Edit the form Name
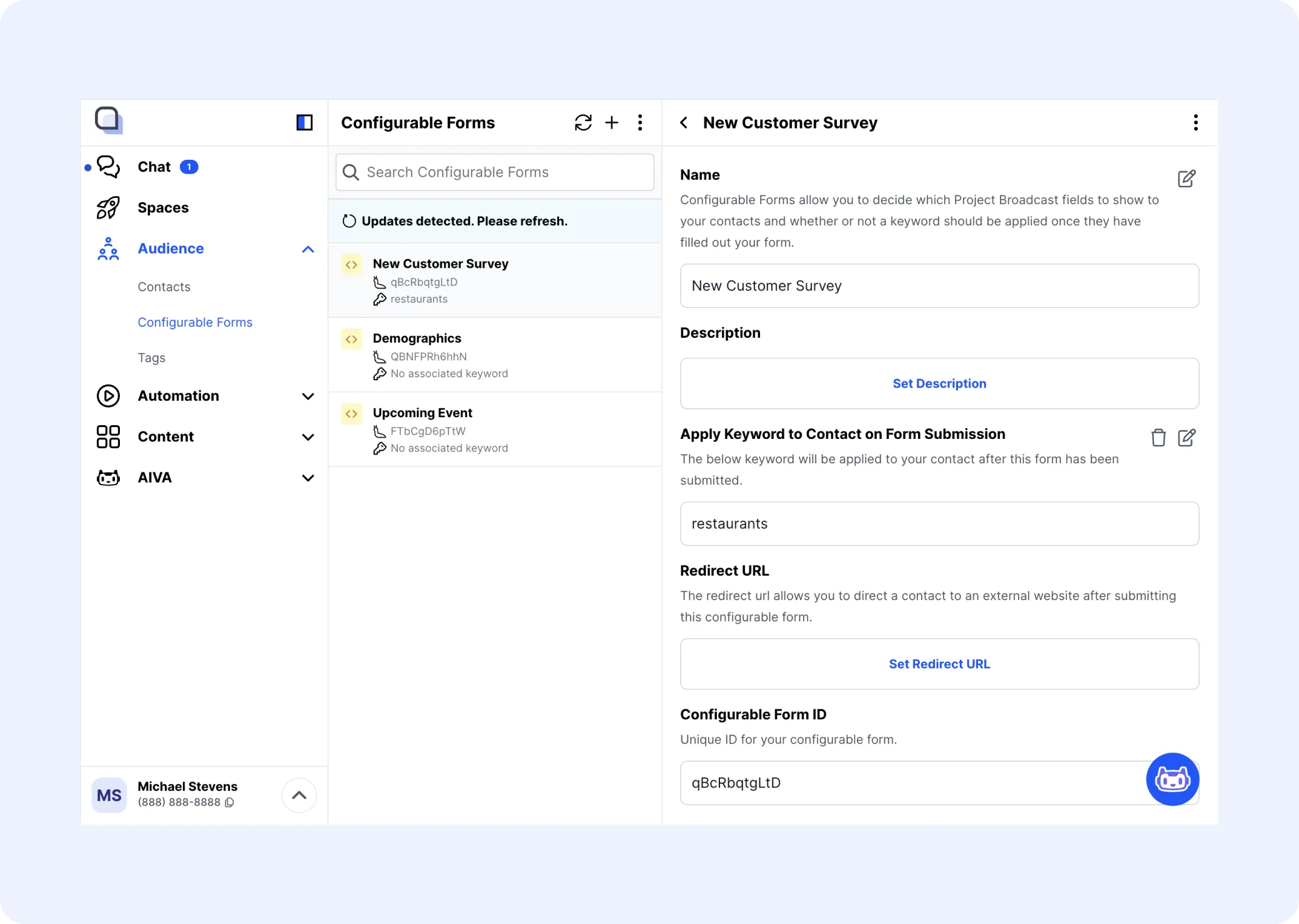Image resolution: width=1299 pixels, height=924 pixels. click(x=1186, y=179)
